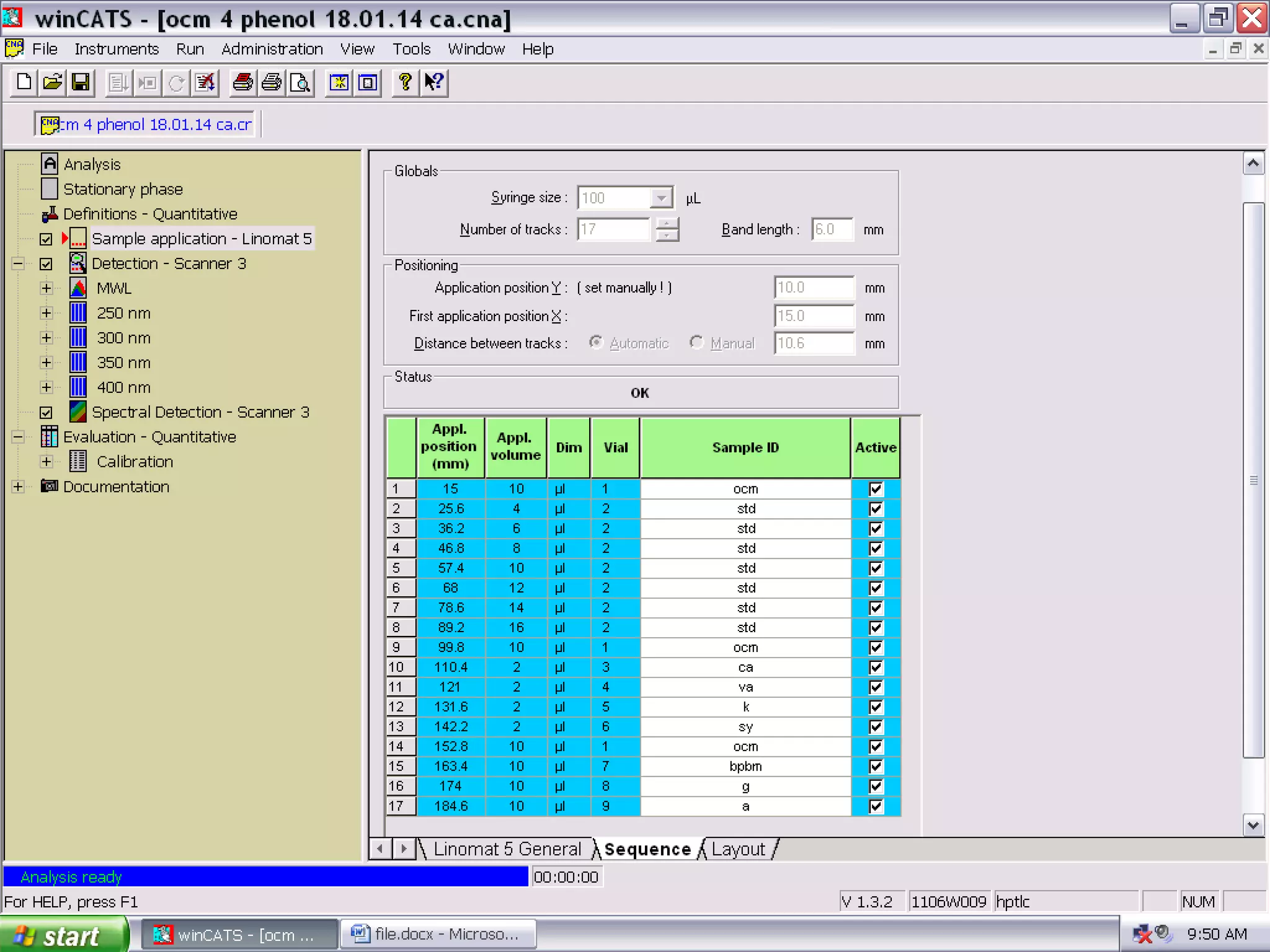Click the What's This arrow-question icon
This screenshot has height=952, width=1270.
(433, 82)
